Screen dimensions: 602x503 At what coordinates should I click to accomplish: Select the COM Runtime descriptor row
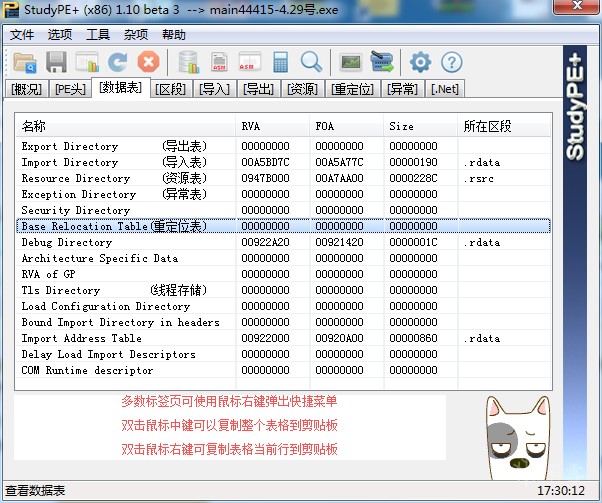click(x=283, y=370)
